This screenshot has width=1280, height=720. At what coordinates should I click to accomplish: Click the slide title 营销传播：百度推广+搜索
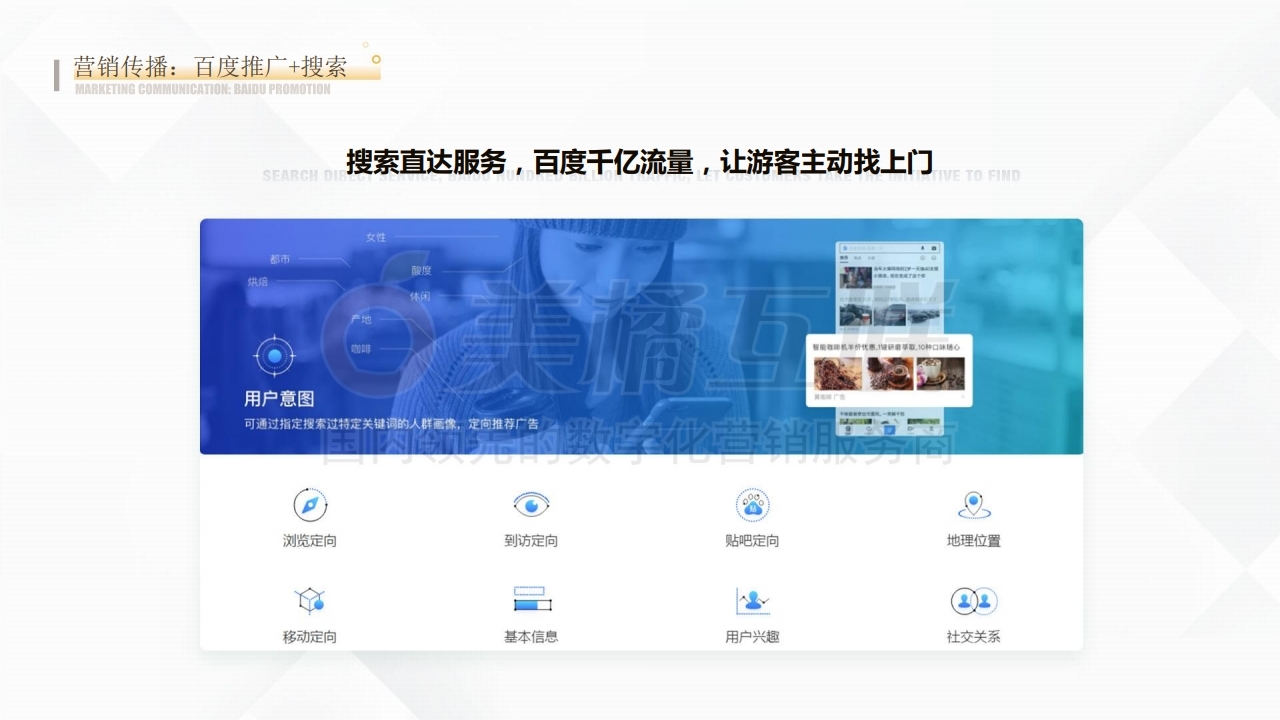[x=211, y=67]
